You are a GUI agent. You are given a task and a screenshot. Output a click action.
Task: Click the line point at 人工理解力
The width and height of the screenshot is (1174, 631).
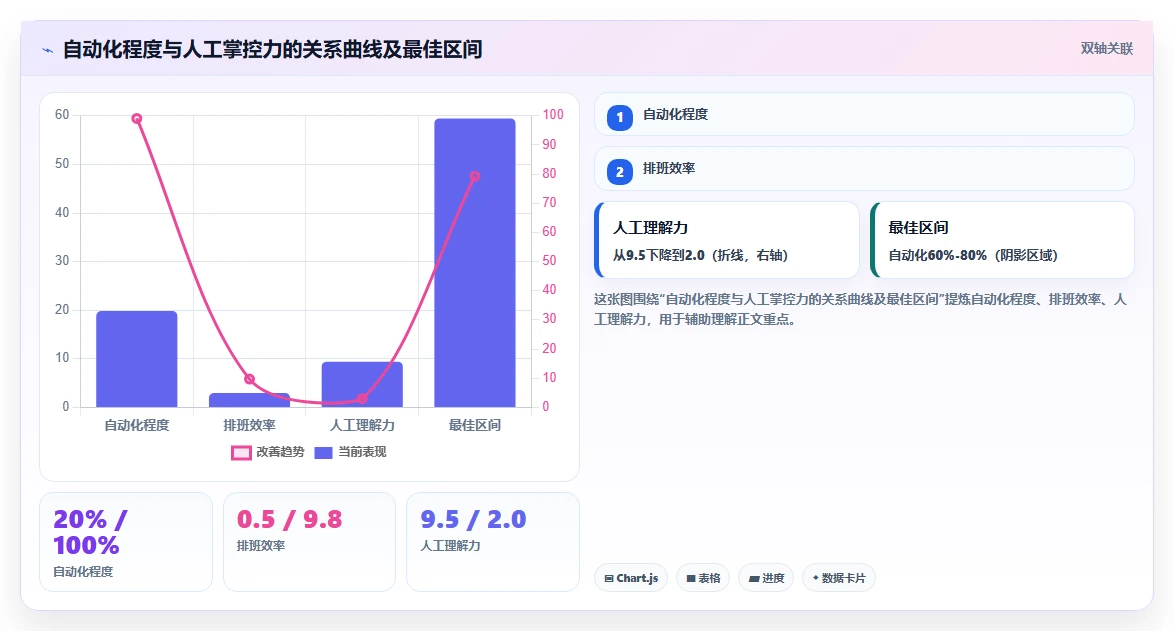(x=362, y=398)
